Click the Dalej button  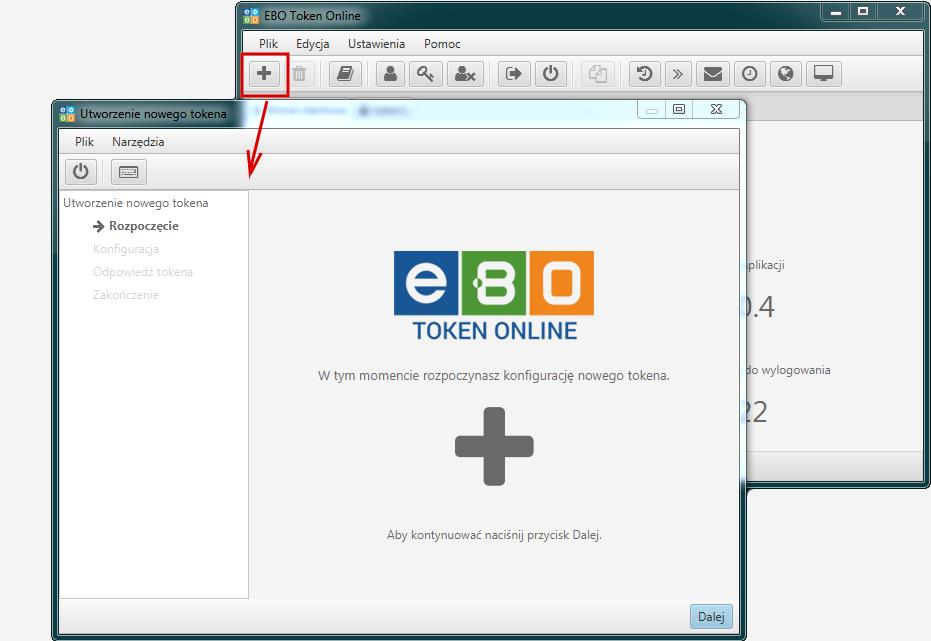(711, 617)
